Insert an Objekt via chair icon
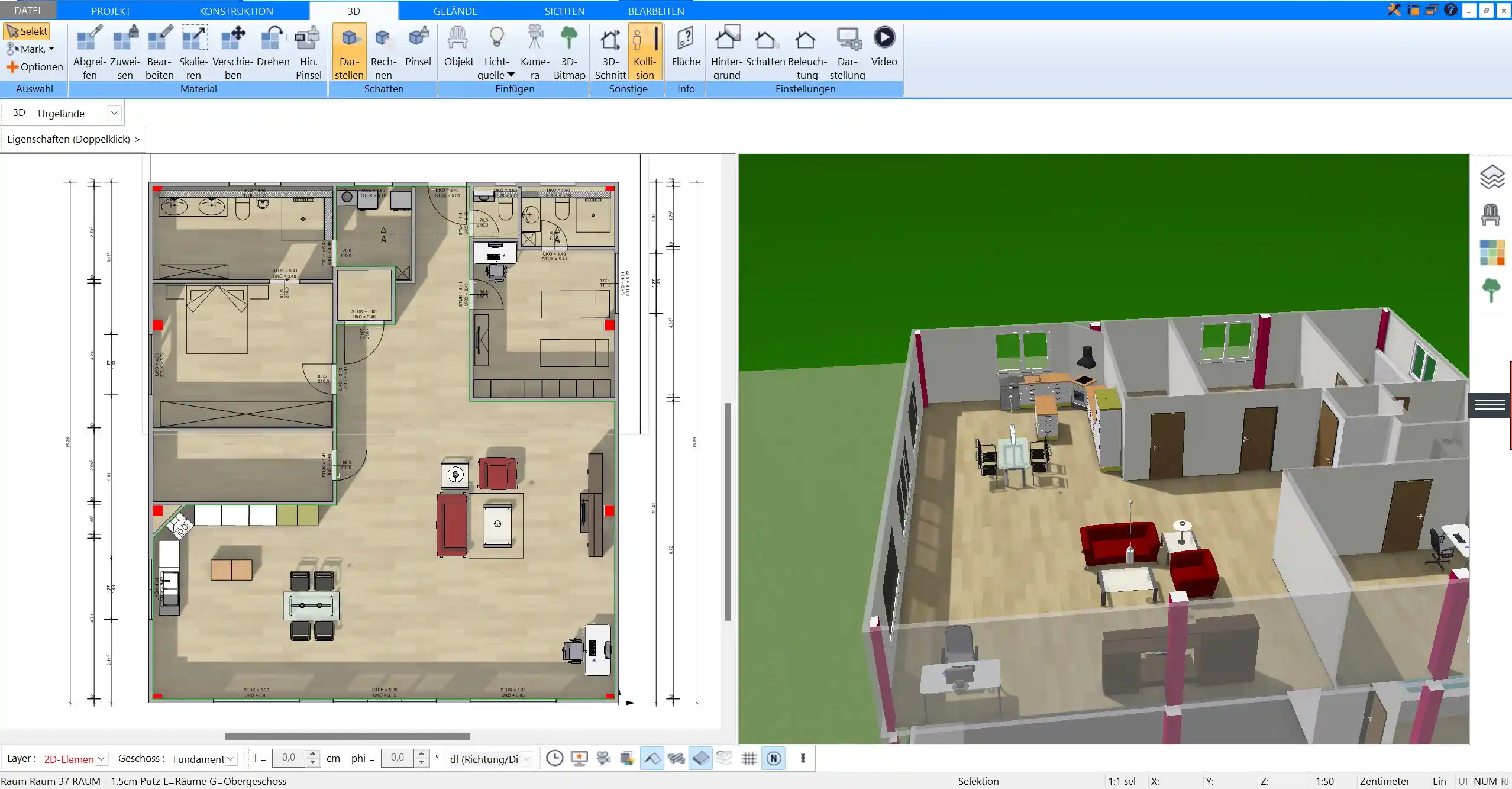The height and width of the screenshot is (789, 1512). point(458,46)
